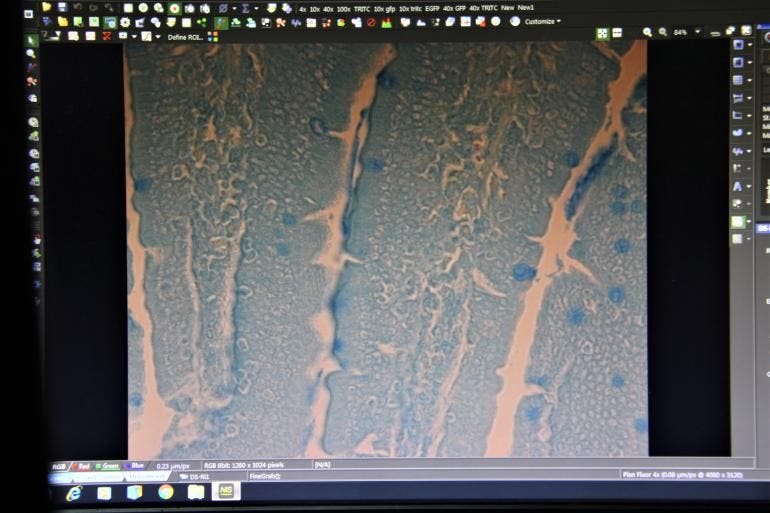Click the text annotation 'A' tool
This screenshot has width=770, height=513.
point(738,186)
